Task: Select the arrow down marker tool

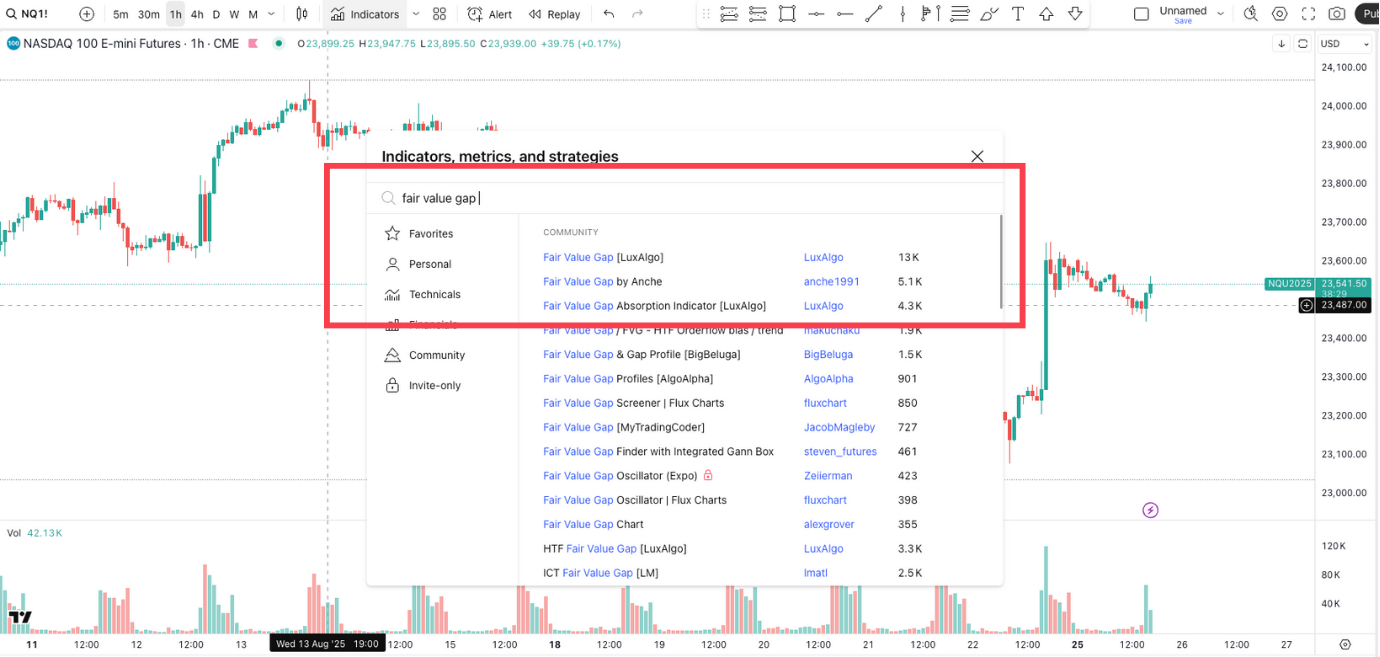Action: (x=1075, y=14)
